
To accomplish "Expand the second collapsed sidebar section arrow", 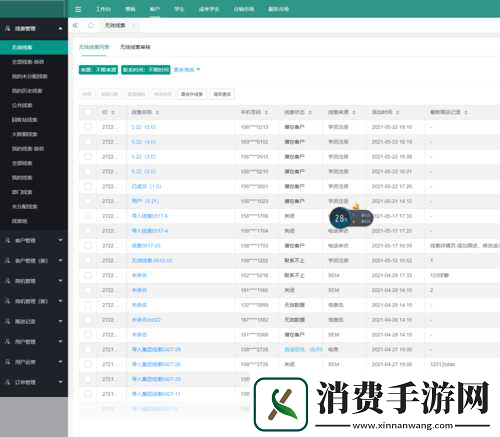I will (x=60, y=260).
